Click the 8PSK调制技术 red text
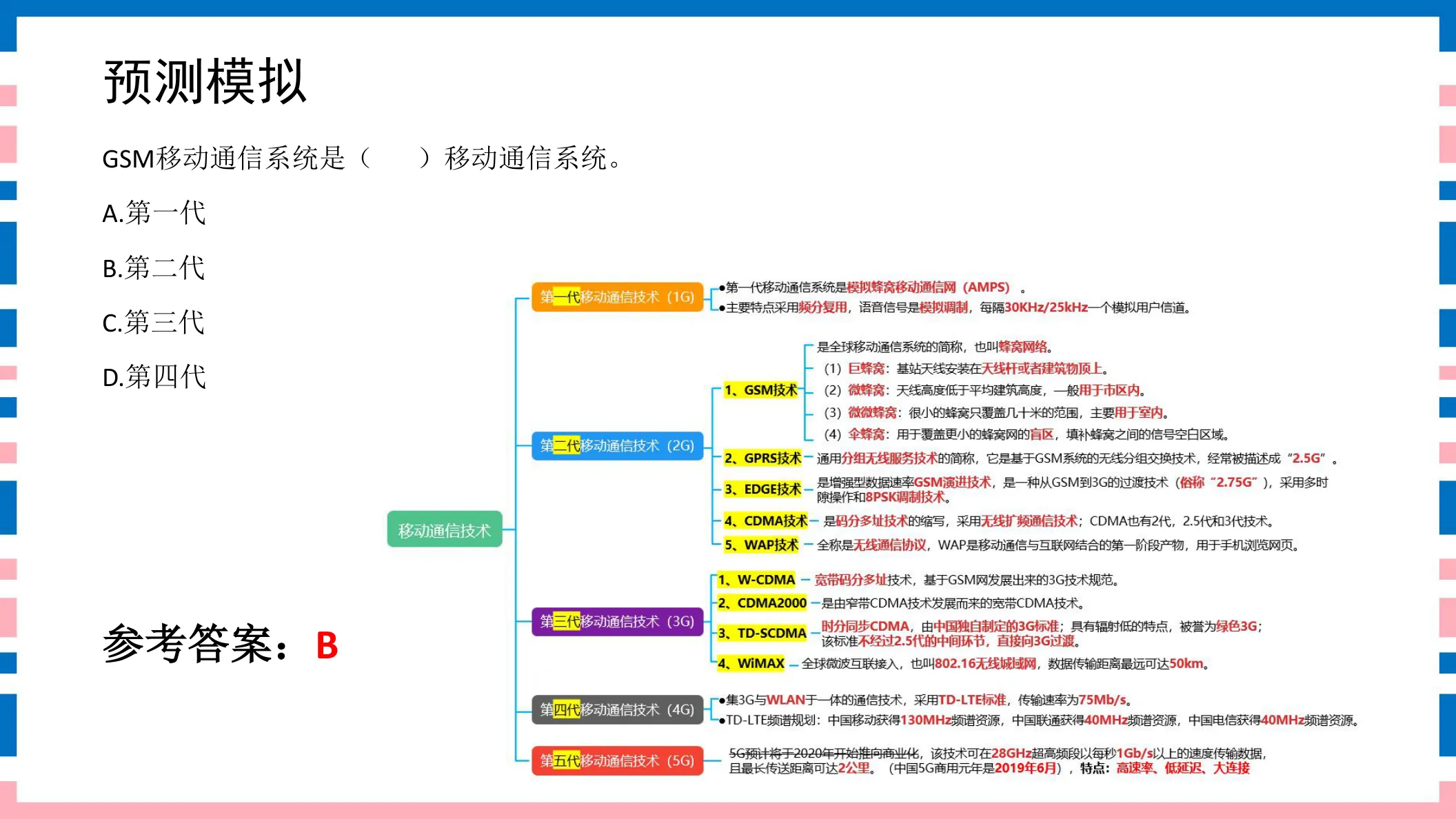 [x=905, y=497]
